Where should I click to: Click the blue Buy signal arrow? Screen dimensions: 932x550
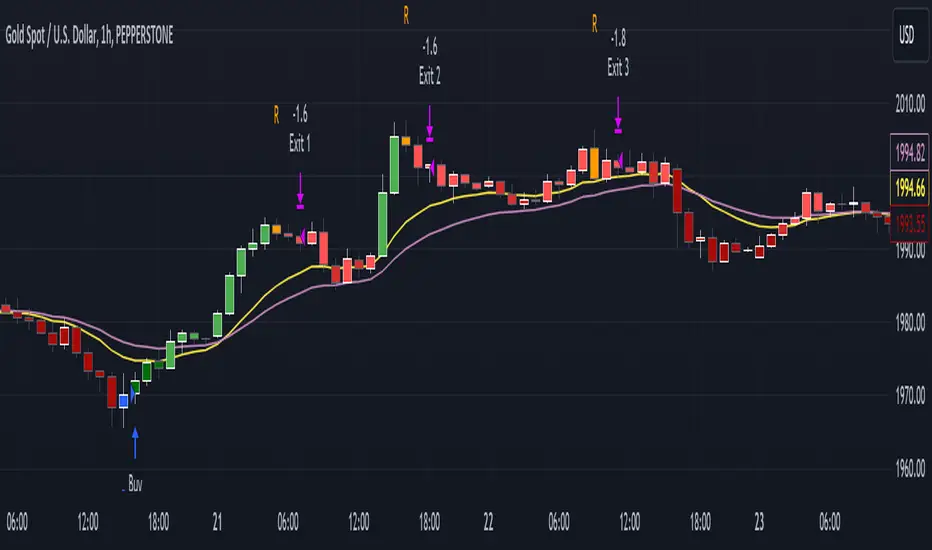(135, 442)
